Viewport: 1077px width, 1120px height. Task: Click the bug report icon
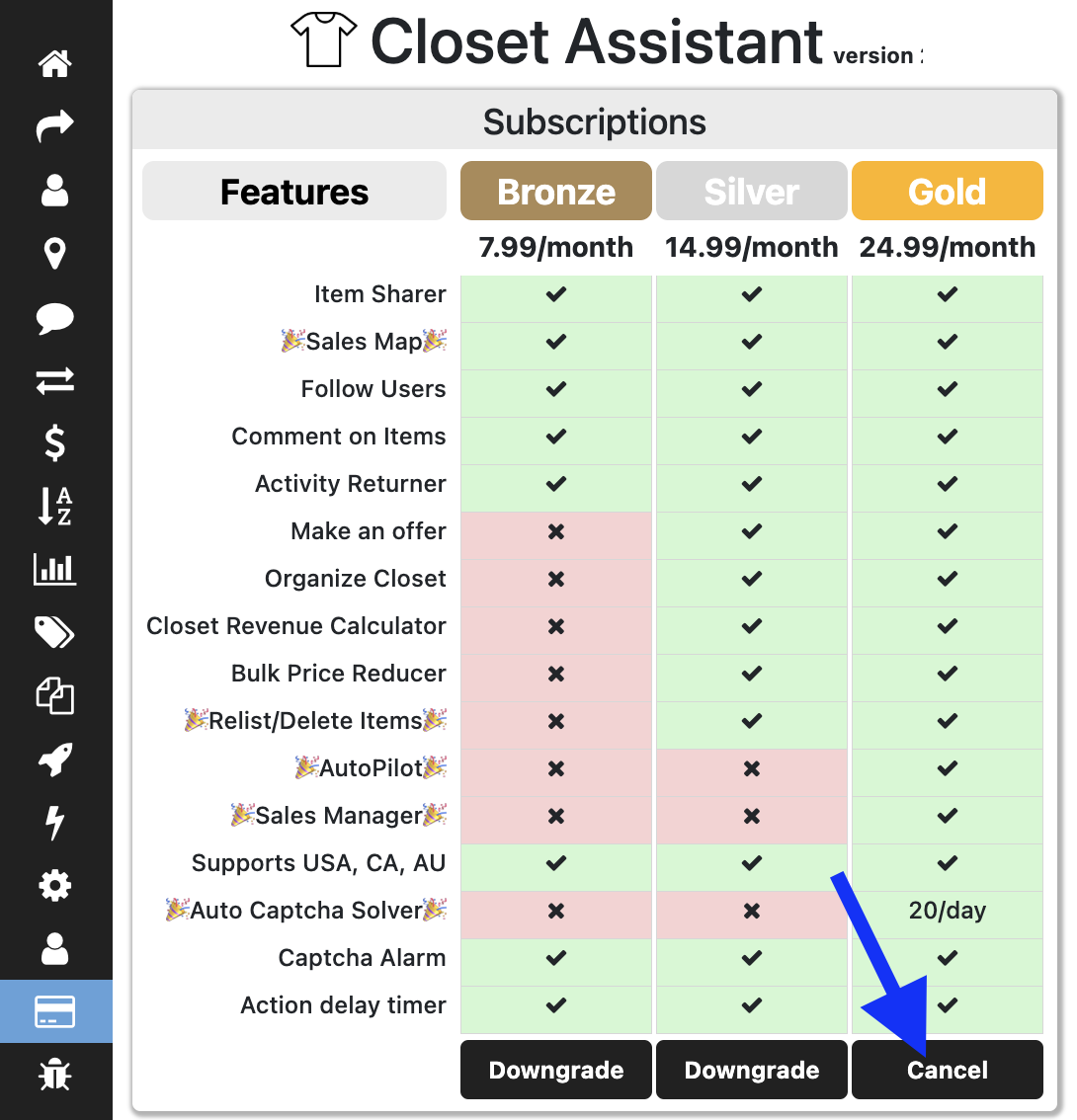pyautogui.click(x=55, y=1075)
